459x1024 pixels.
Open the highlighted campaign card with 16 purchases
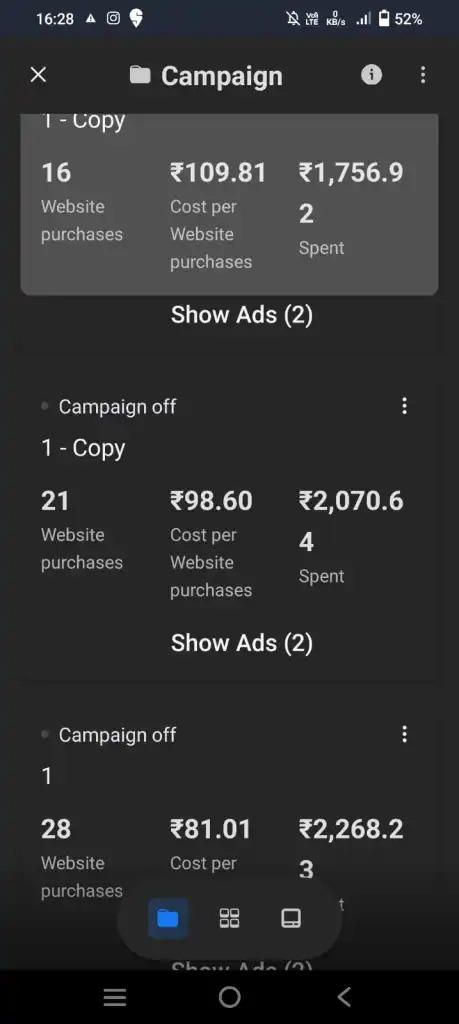pos(229,204)
